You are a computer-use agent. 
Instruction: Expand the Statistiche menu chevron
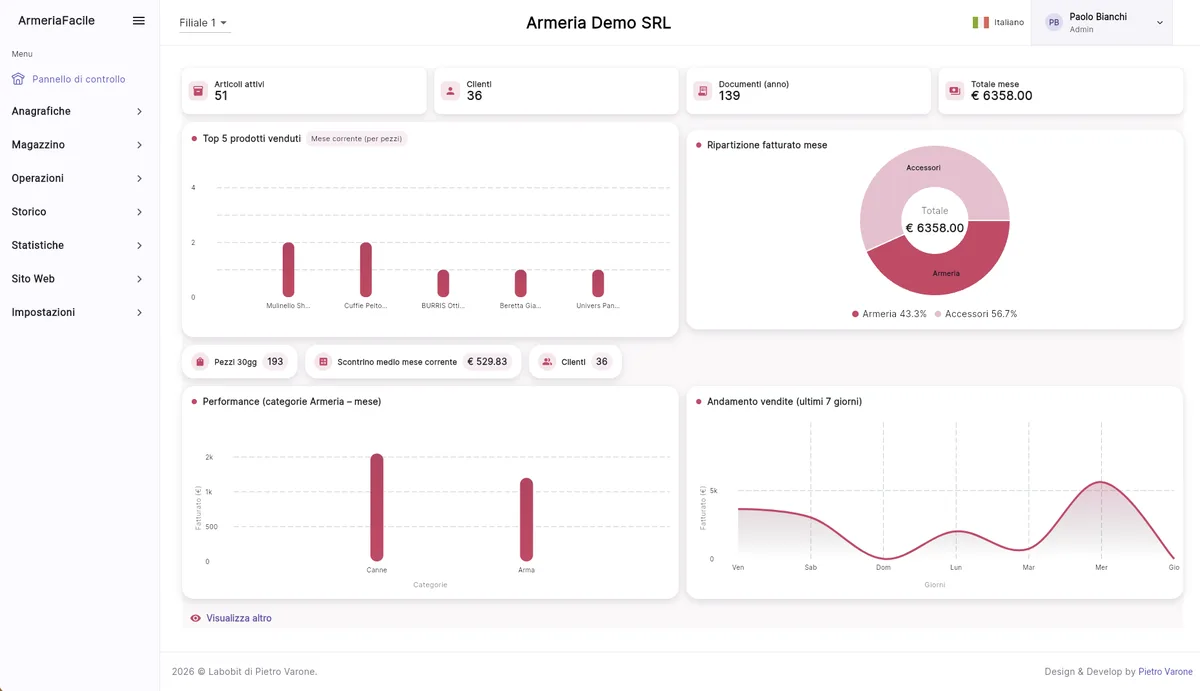(139, 246)
